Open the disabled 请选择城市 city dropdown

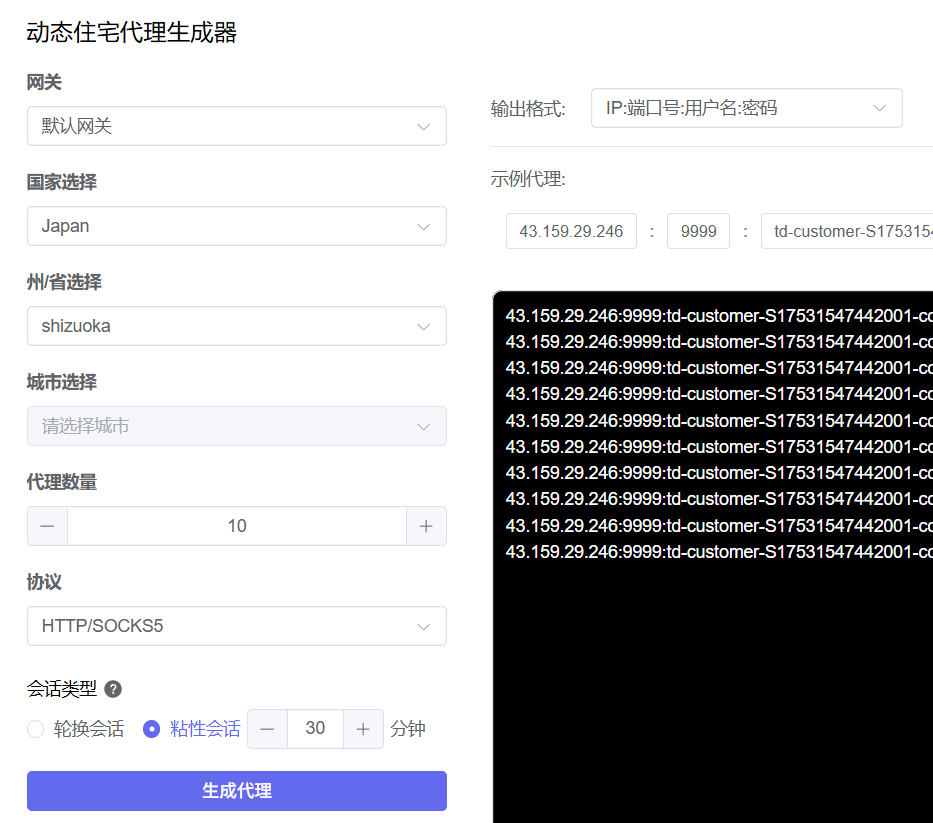point(236,426)
